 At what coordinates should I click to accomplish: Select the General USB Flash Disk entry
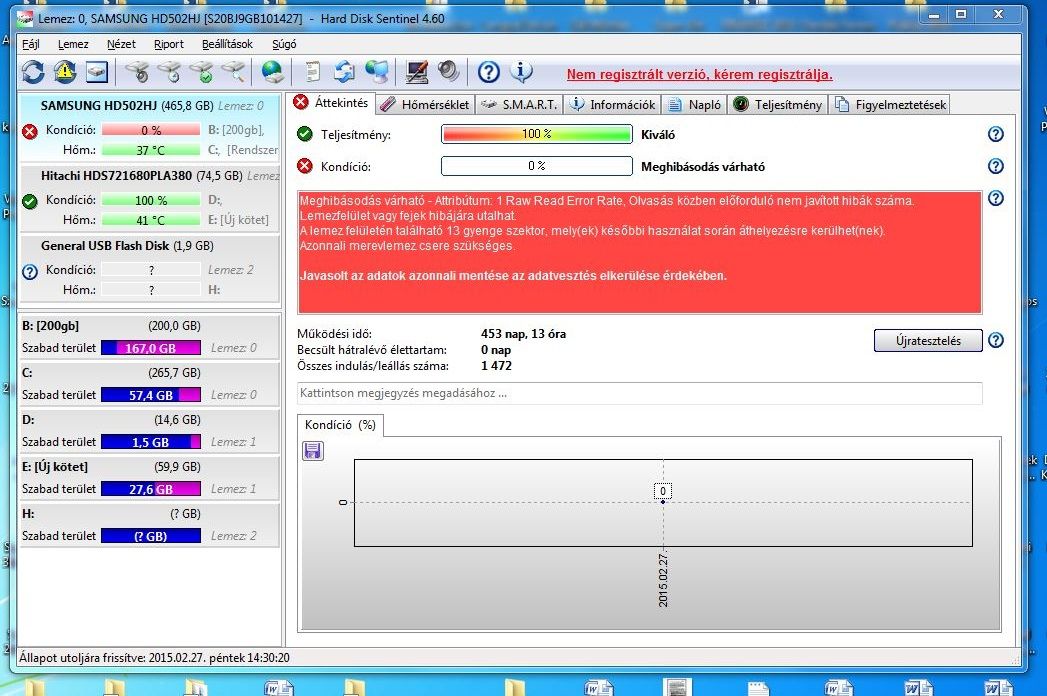150,269
